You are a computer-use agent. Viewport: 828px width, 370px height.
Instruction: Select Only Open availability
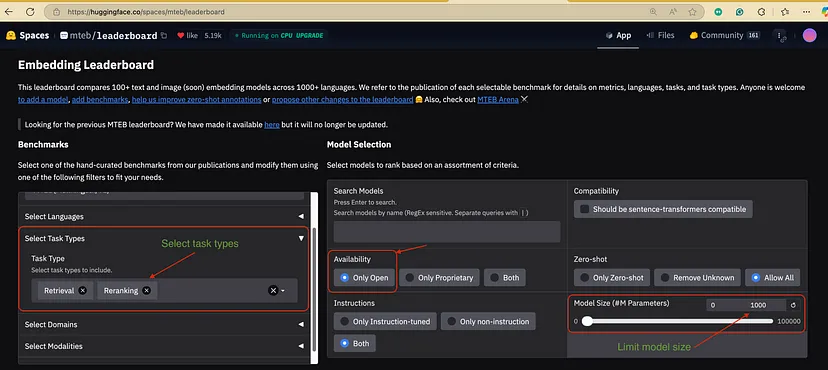(364, 278)
